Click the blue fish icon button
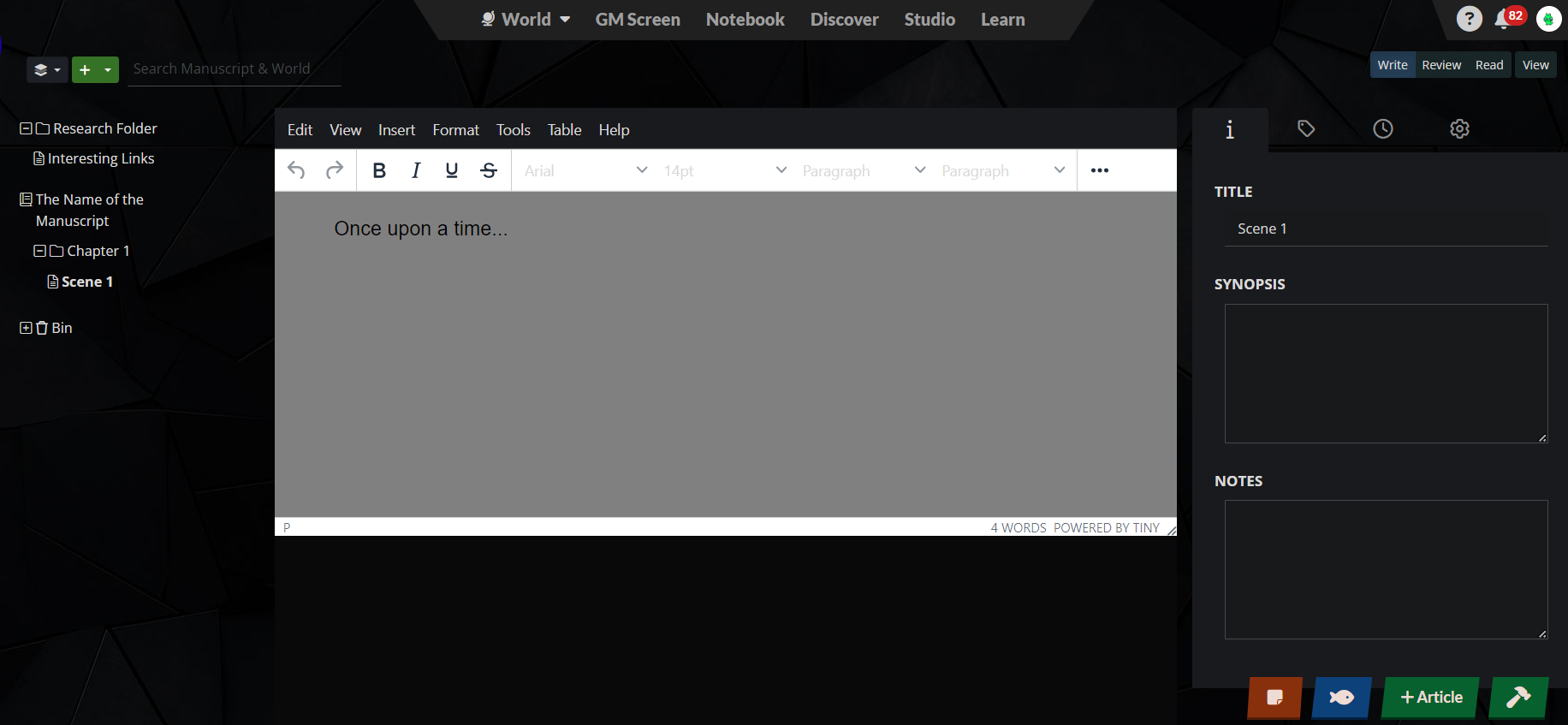The height and width of the screenshot is (725, 1568). [1341, 698]
